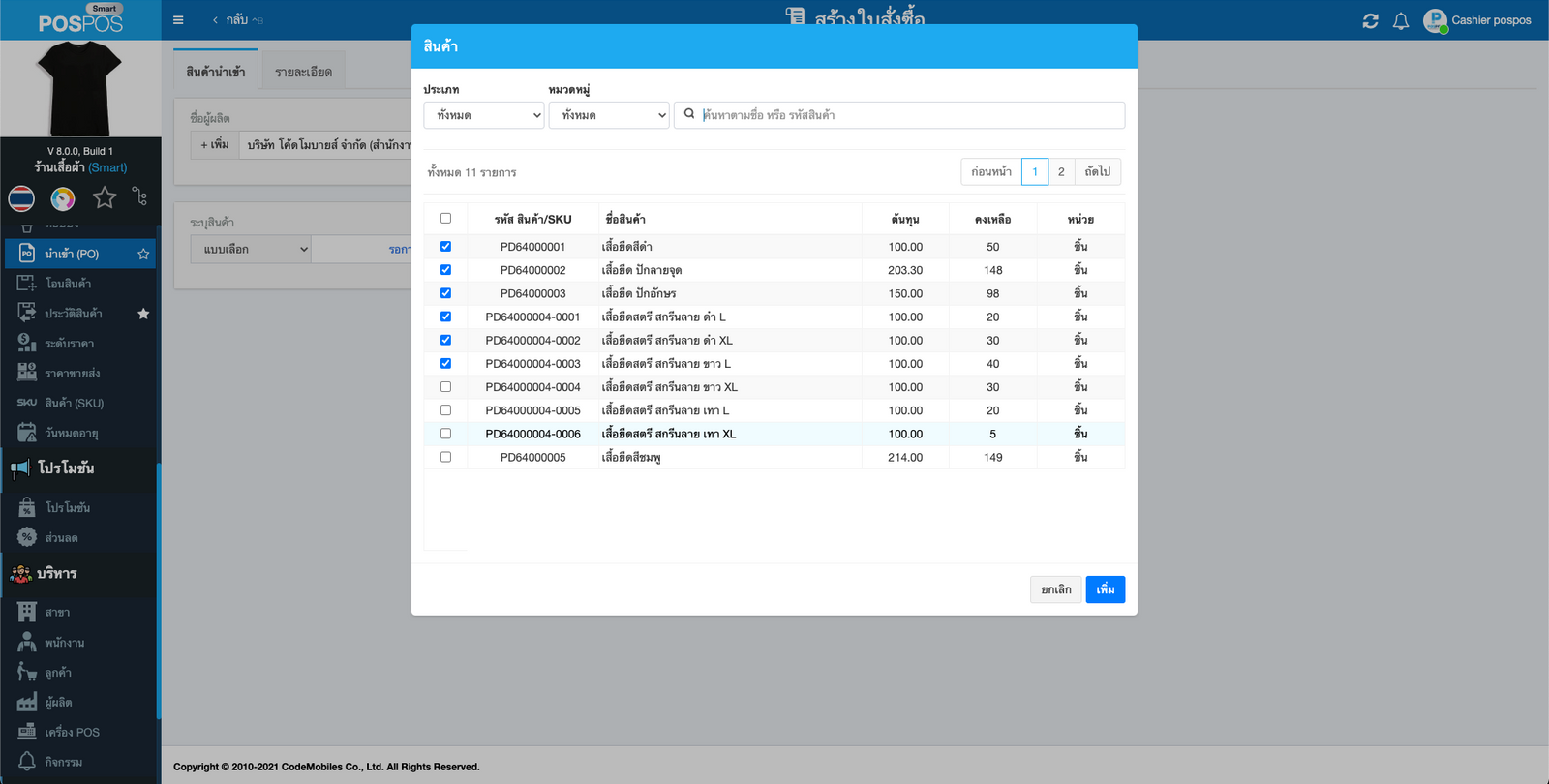This screenshot has height=784, width=1549.
Task: Click the notification bell icon
Action: click(x=1400, y=21)
